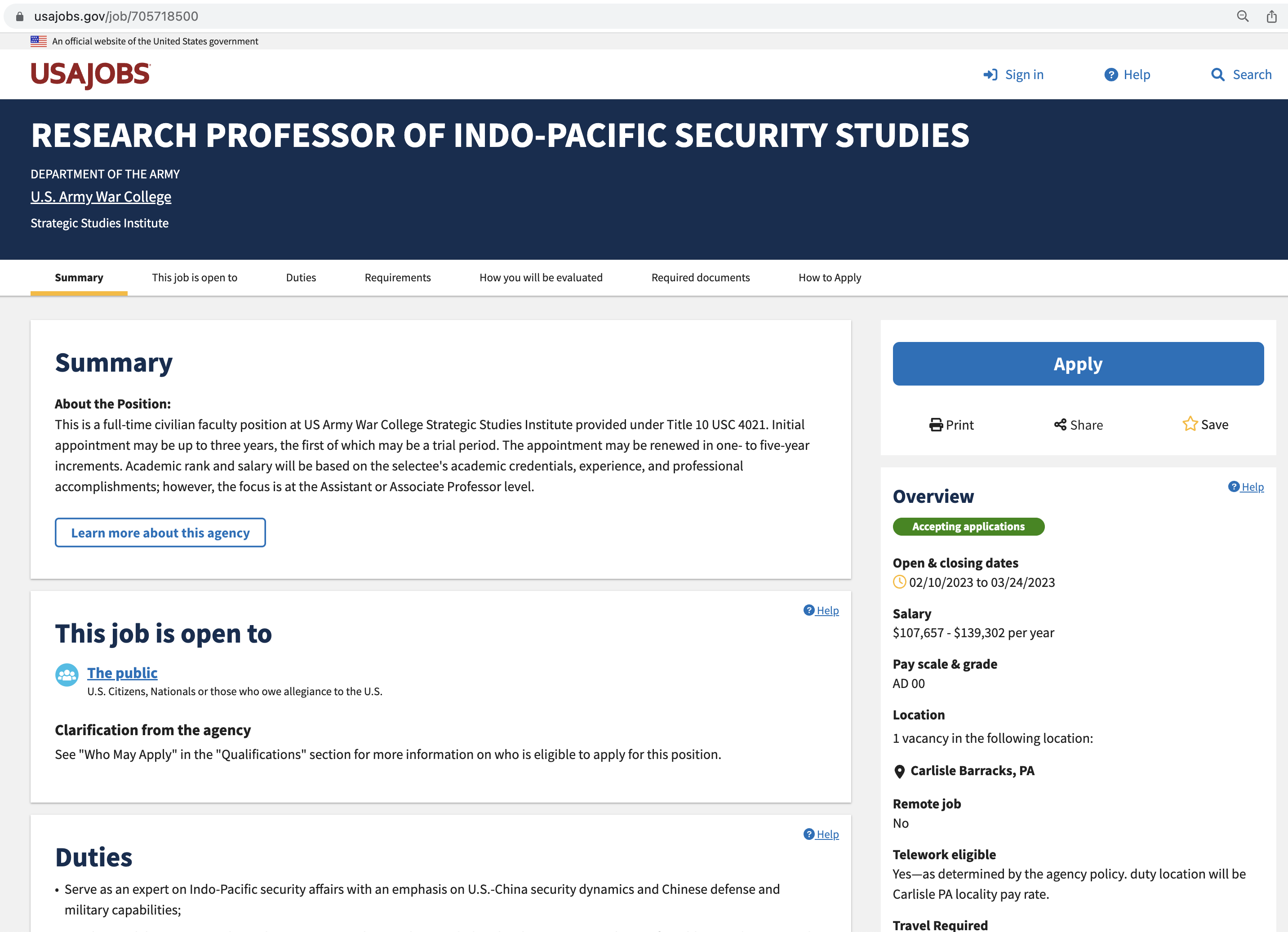This screenshot has height=932, width=1288.
Task: Open 'The public' link
Action: [x=122, y=673]
